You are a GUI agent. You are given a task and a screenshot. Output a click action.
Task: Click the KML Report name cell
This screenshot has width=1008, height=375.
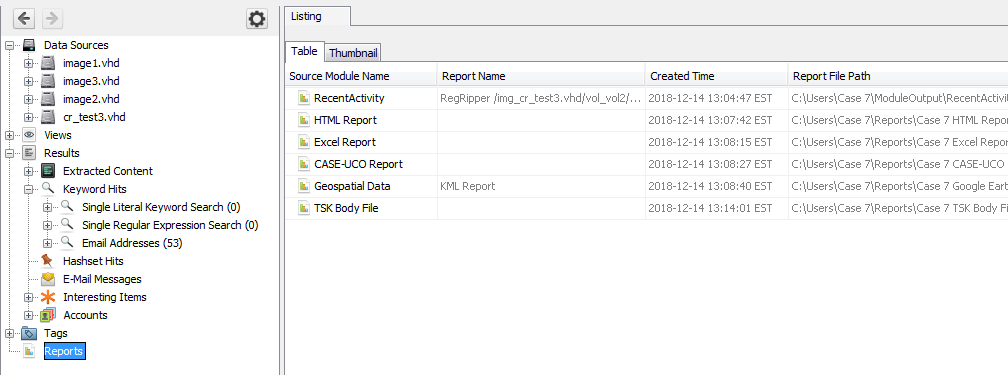[x=541, y=187]
